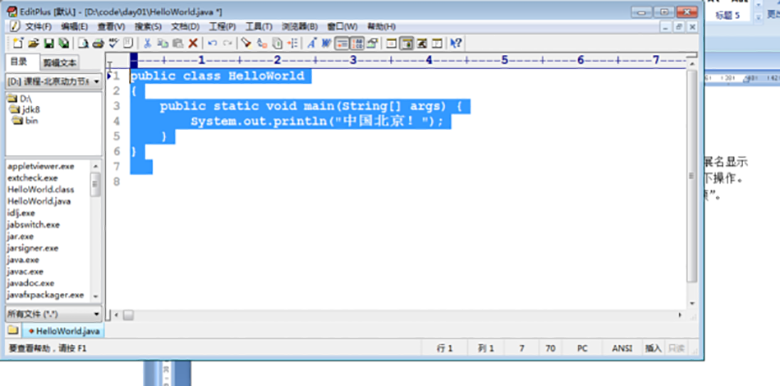Click the context help question-arrow icon
780x386 pixels.
(455, 43)
